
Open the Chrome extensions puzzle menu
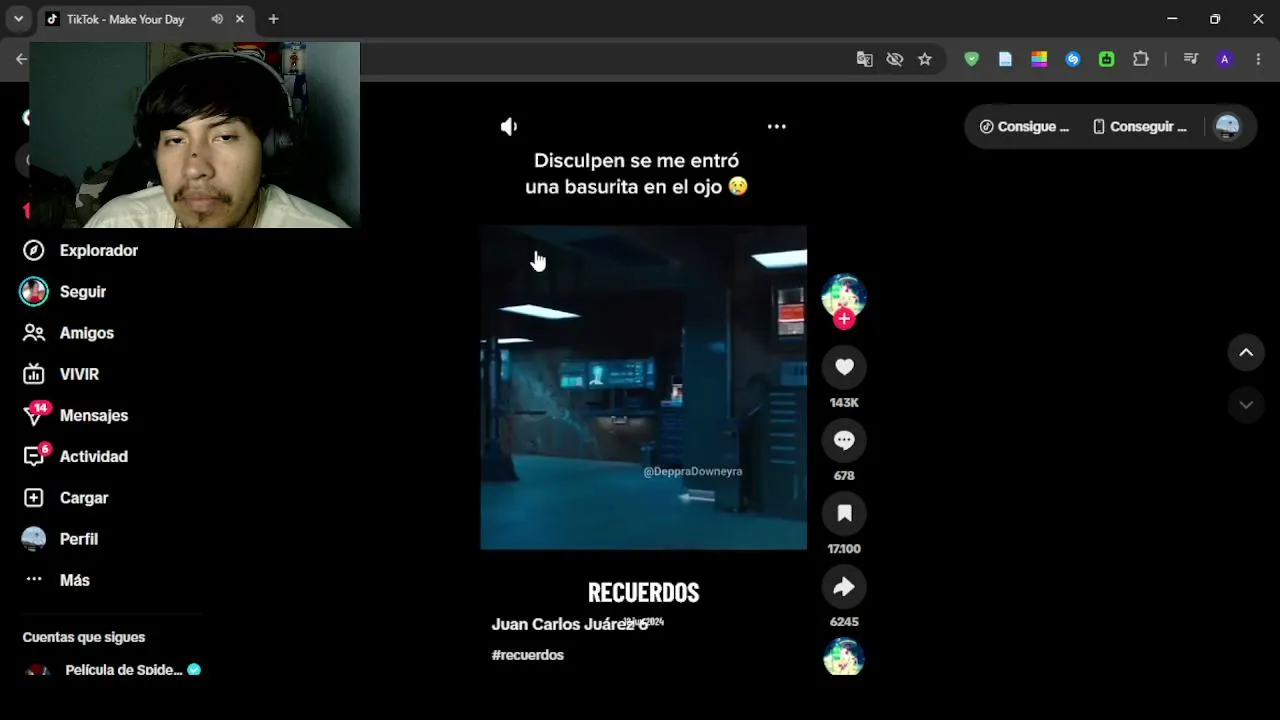coord(1141,59)
